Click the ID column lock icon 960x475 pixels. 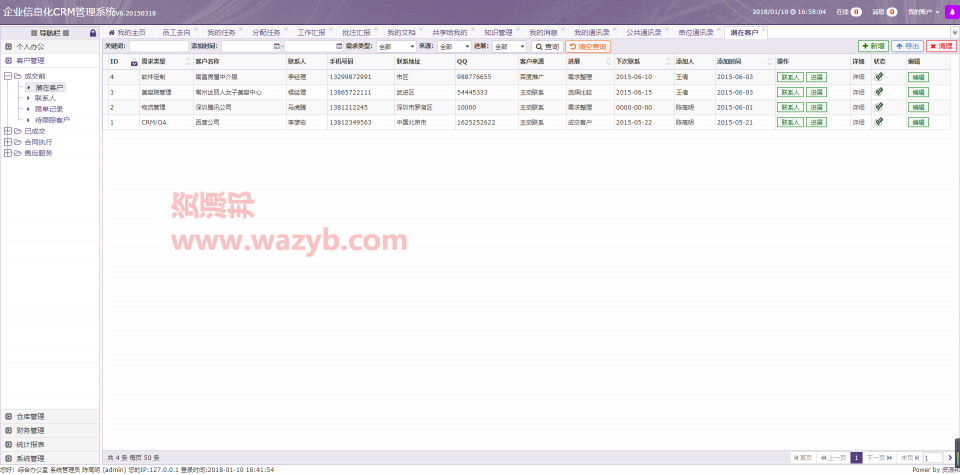[134, 62]
